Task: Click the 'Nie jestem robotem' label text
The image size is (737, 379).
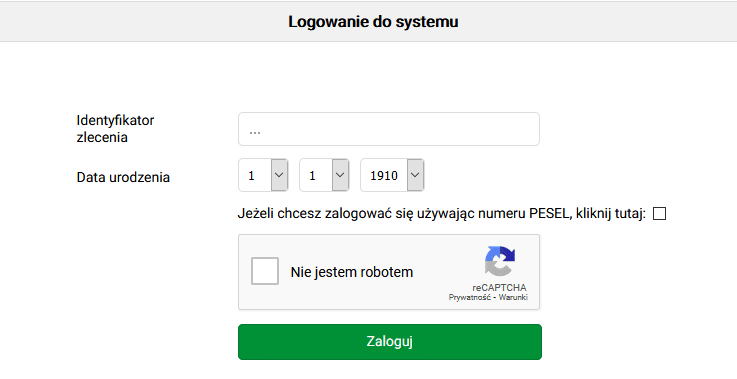Action: (352, 272)
